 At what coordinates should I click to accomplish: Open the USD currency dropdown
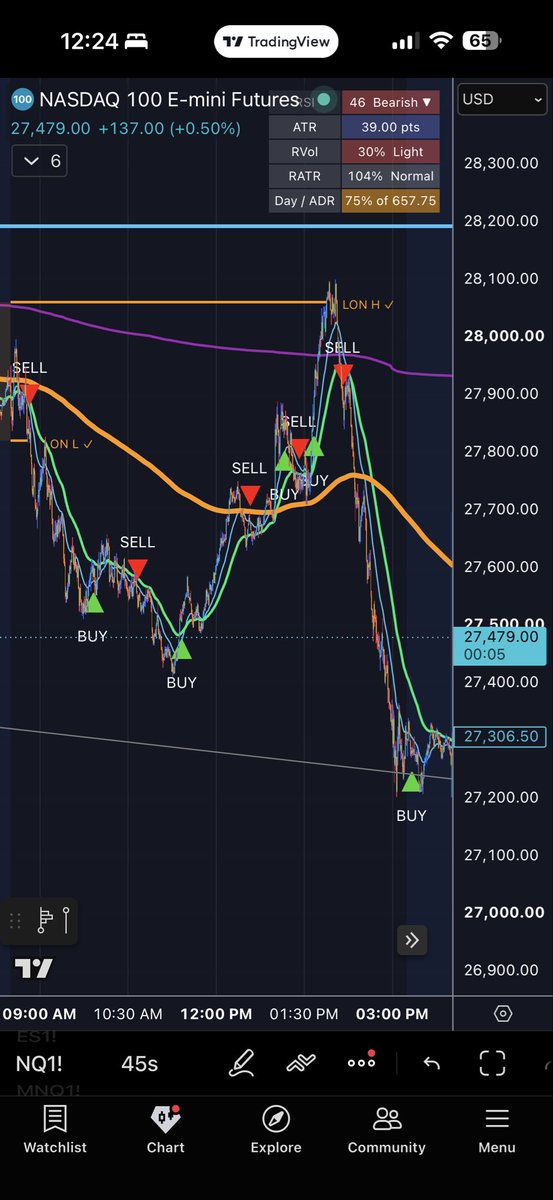502,99
